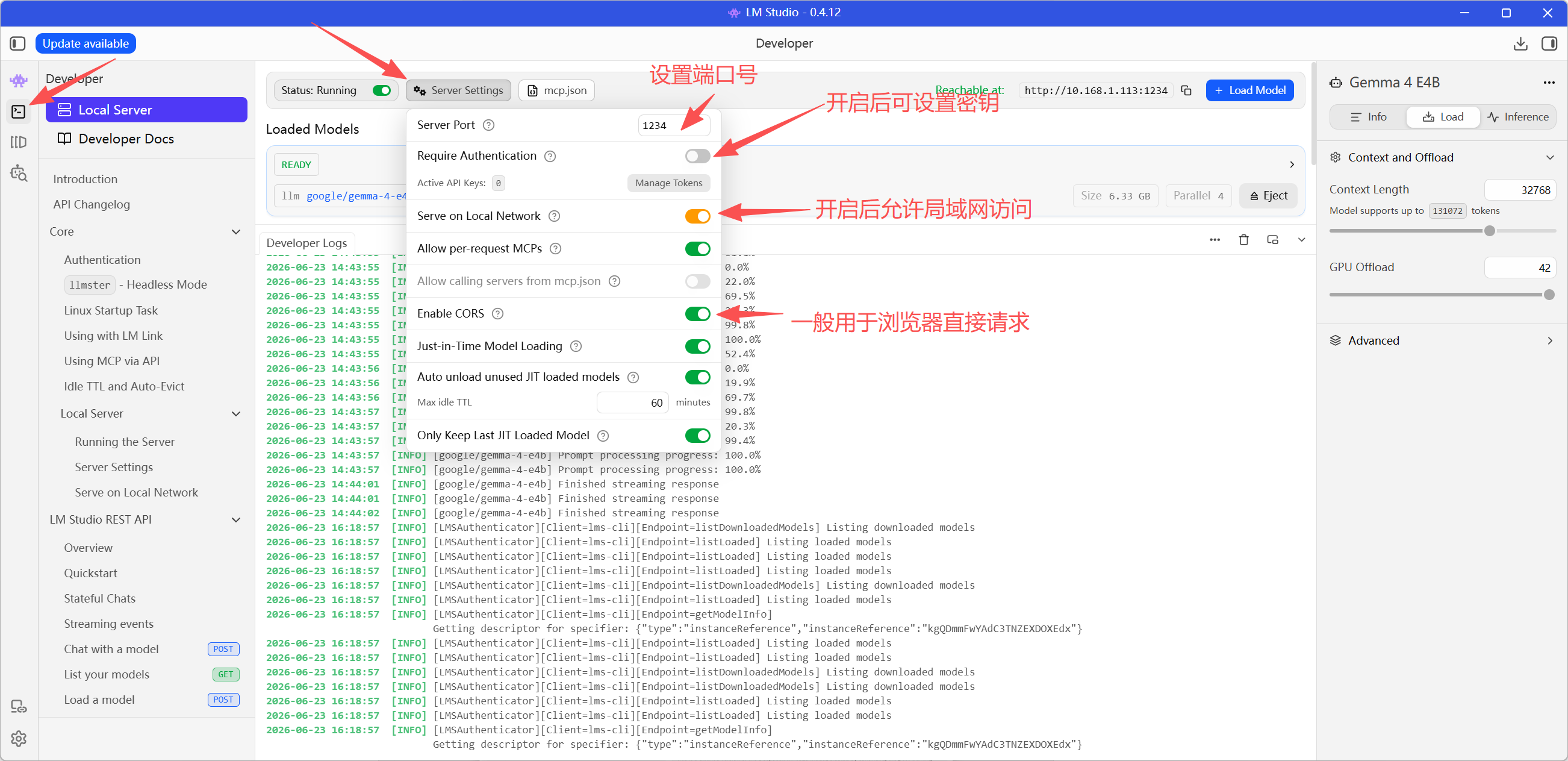
Task: Toggle the left sidebar panel icon
Action: tap(17, 43)
